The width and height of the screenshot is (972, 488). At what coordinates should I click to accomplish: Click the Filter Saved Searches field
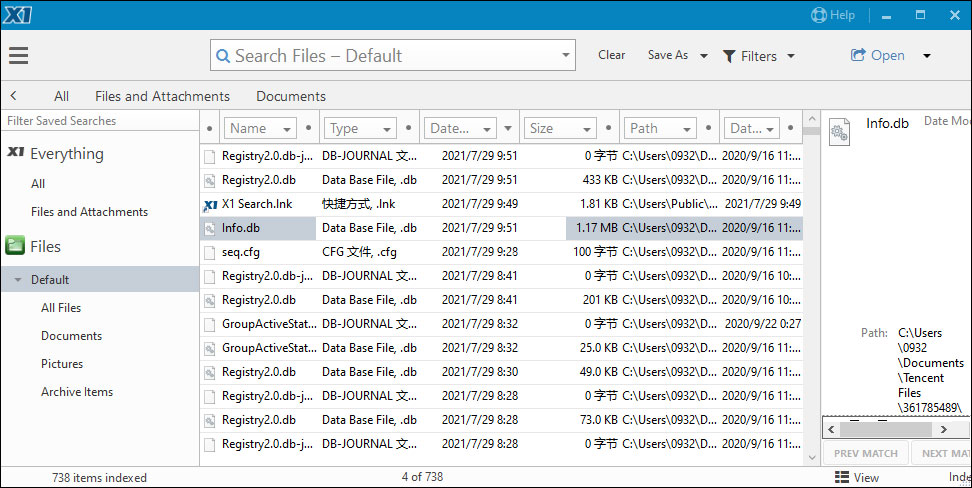(100, 121)
